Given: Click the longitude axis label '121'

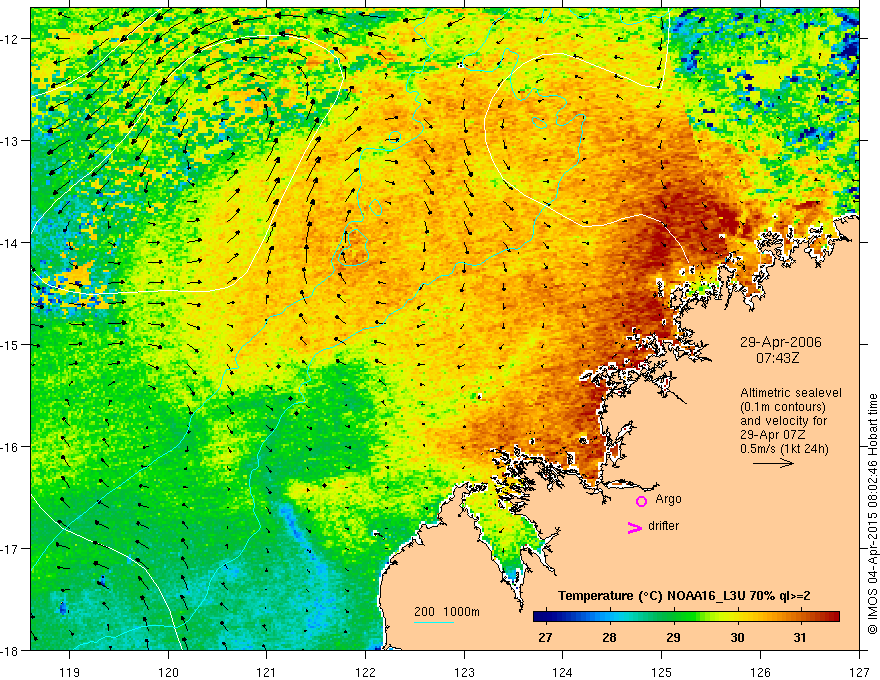Looking at the screenshot, I should [267, 672].
